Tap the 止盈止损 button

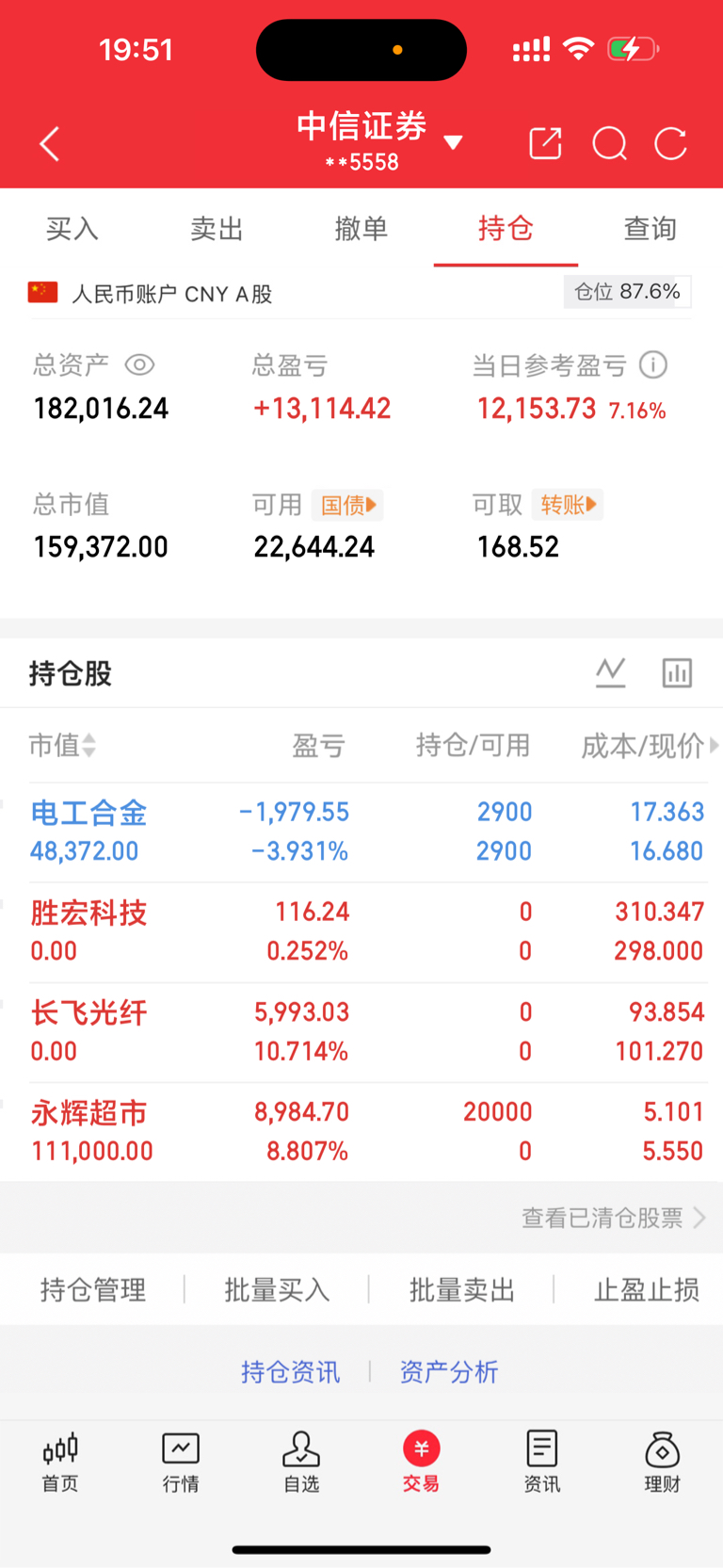tap(647, 1289)
